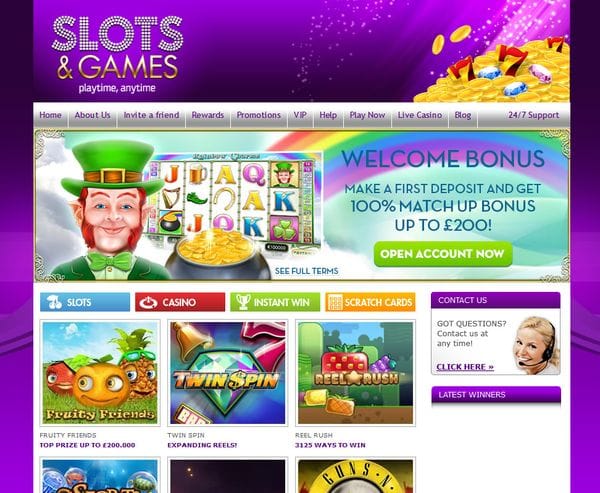This screenshot has width=600, height=493.
Task: Select Invite a friend in navigation
Action: [151, 115]
